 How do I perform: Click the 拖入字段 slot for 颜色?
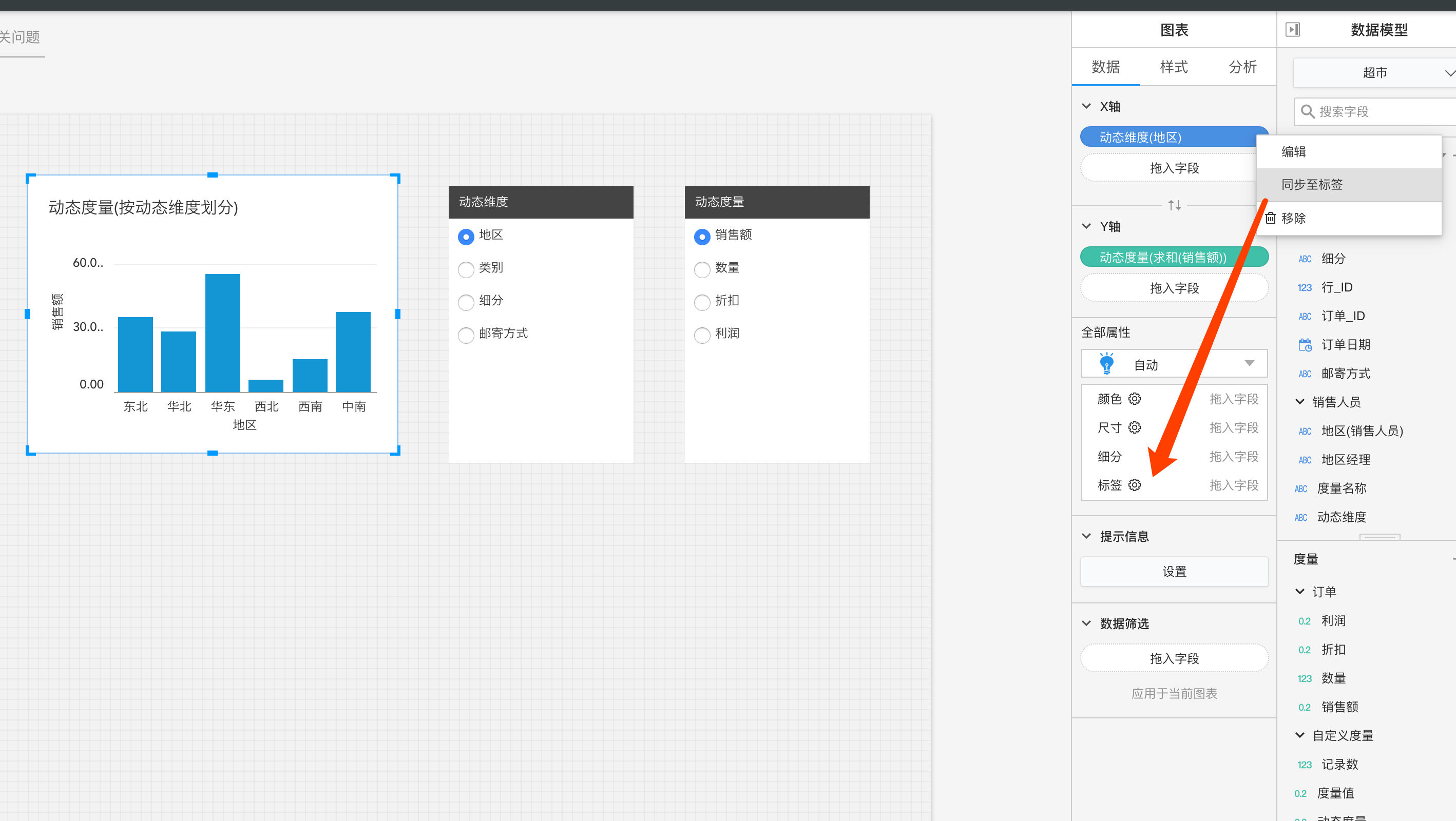pos(1234,399)
